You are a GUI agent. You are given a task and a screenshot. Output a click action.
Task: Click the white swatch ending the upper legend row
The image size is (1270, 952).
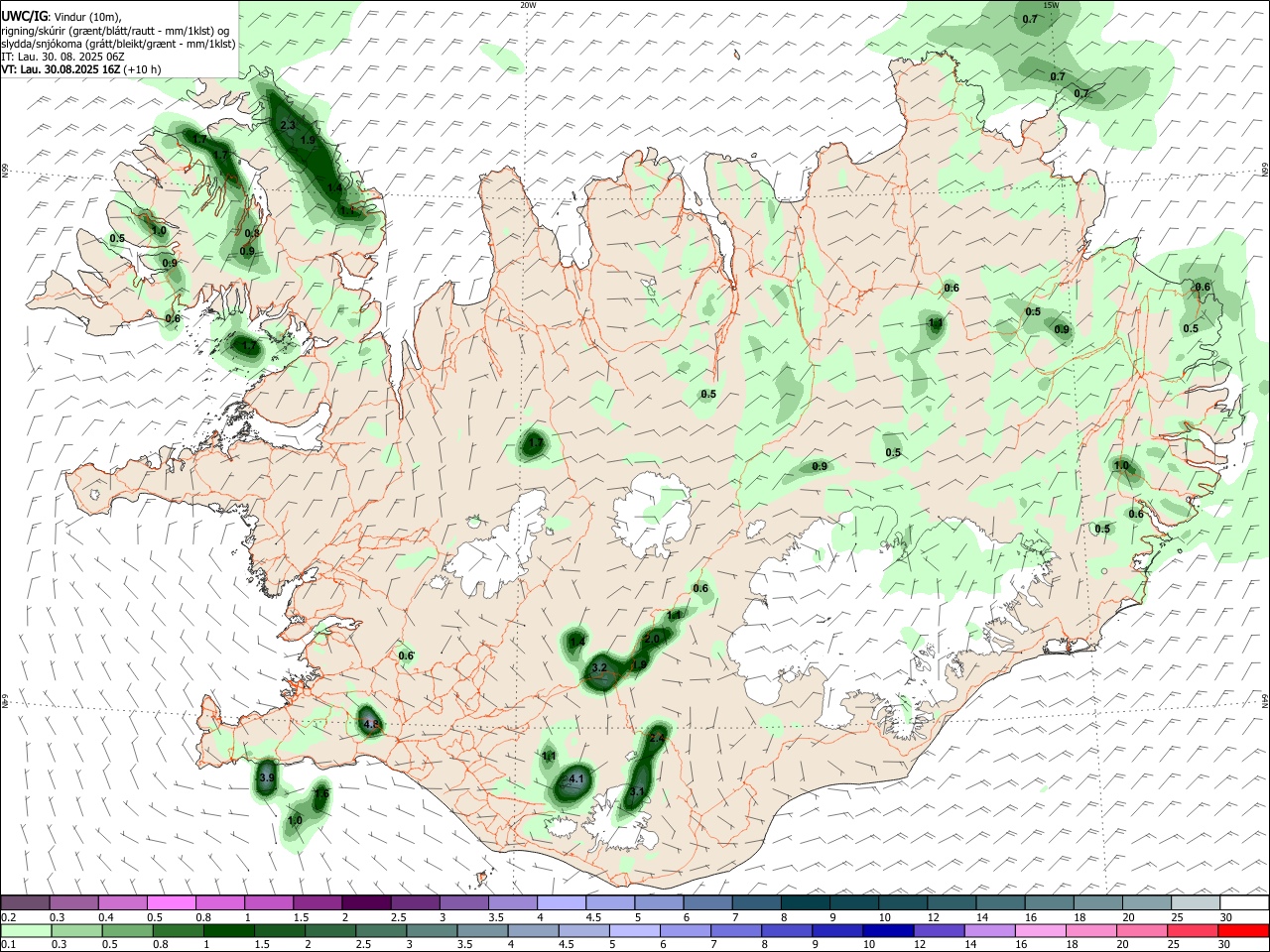click(x=1244, y=902)
